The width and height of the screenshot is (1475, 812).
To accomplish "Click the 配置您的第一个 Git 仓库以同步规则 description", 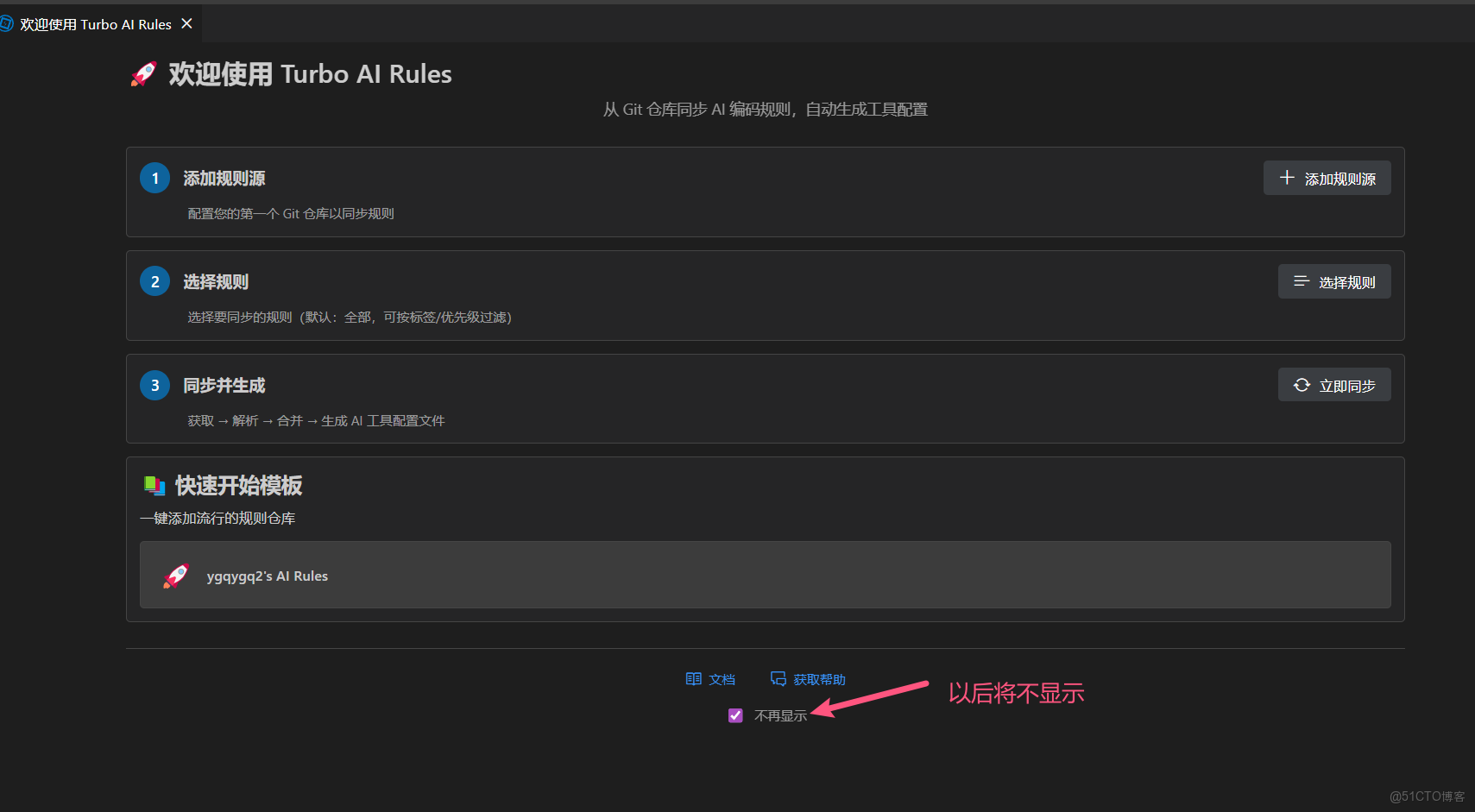I will pos(291,214).
